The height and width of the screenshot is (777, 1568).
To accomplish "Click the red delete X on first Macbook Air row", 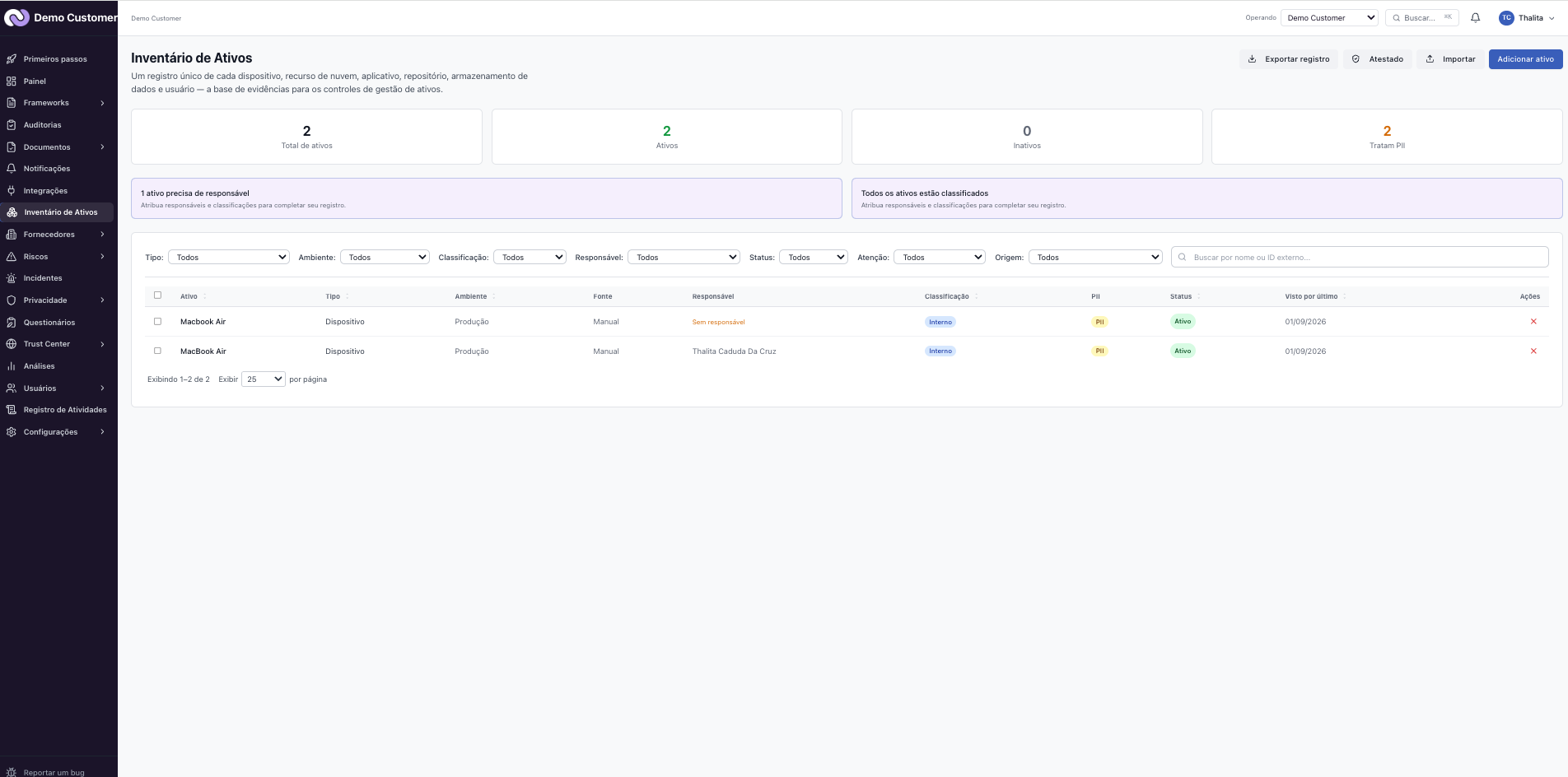I will pyautogui.click(x=1533, y=322).
